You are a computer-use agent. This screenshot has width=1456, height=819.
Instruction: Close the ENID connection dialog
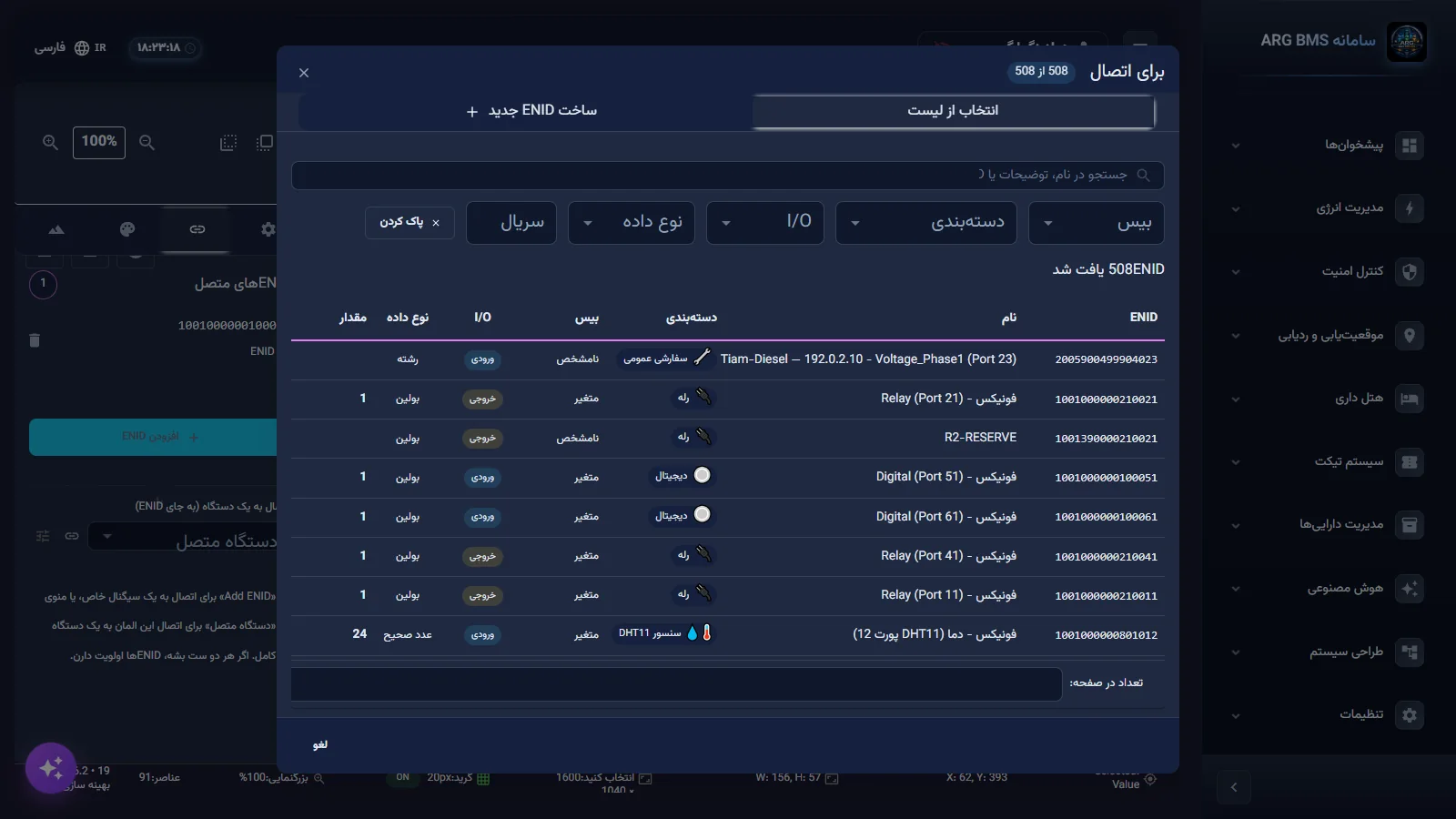tap(304, 73)
